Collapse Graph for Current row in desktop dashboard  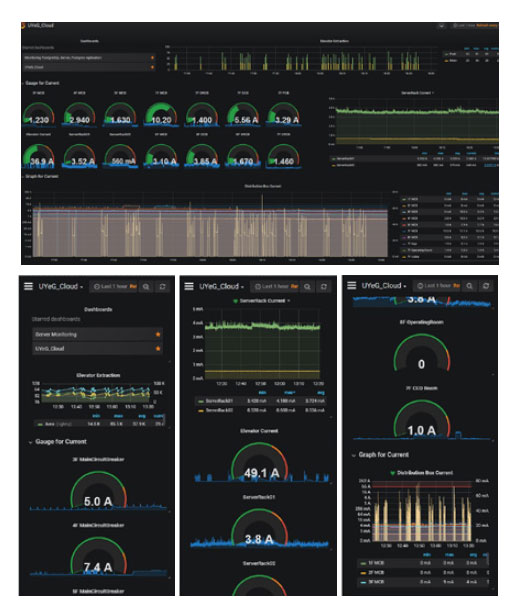pyautogui.click(x=41, y=176)
